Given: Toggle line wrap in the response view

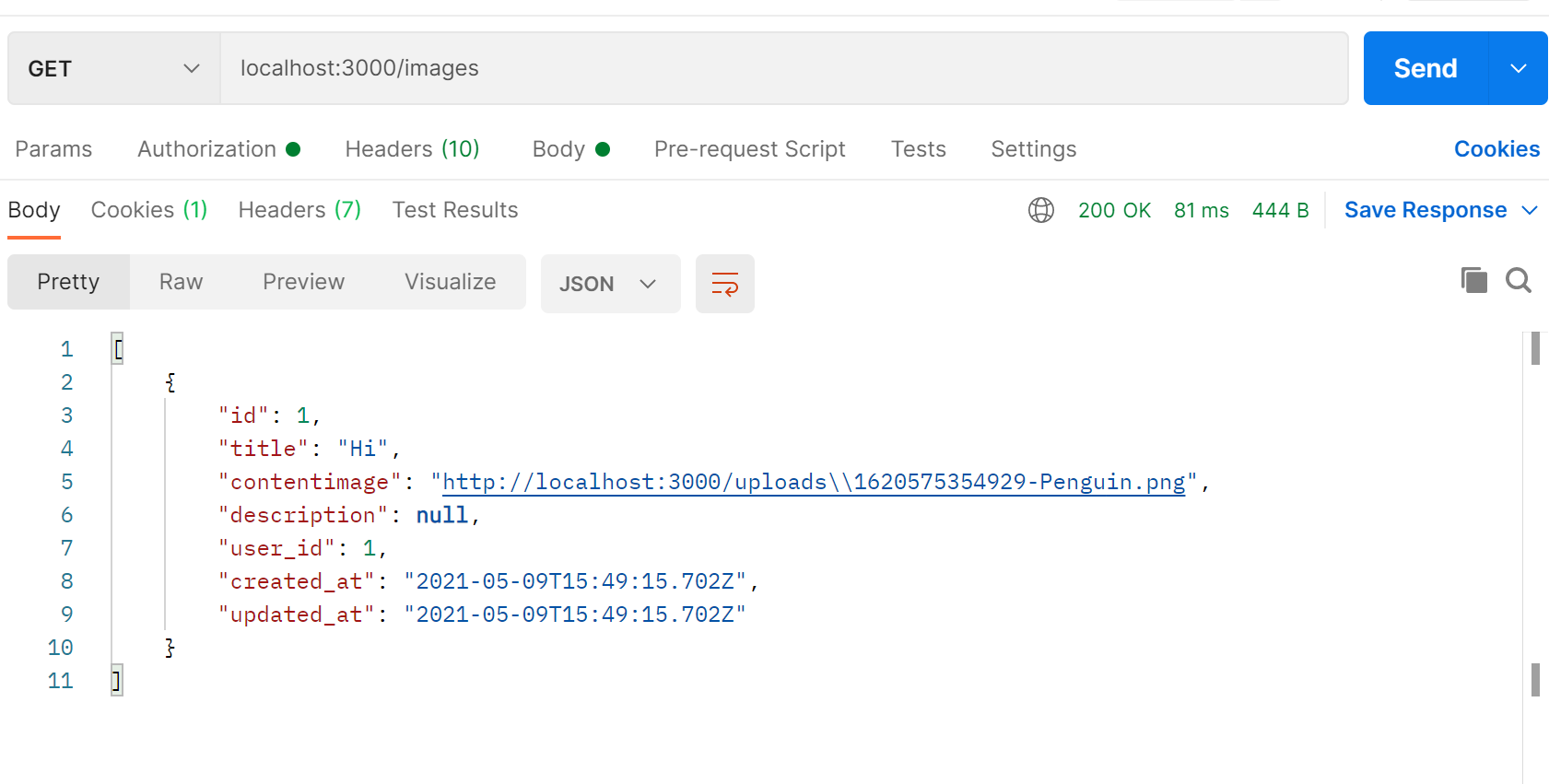Looking at the screenshot, I should coord(725,284).
